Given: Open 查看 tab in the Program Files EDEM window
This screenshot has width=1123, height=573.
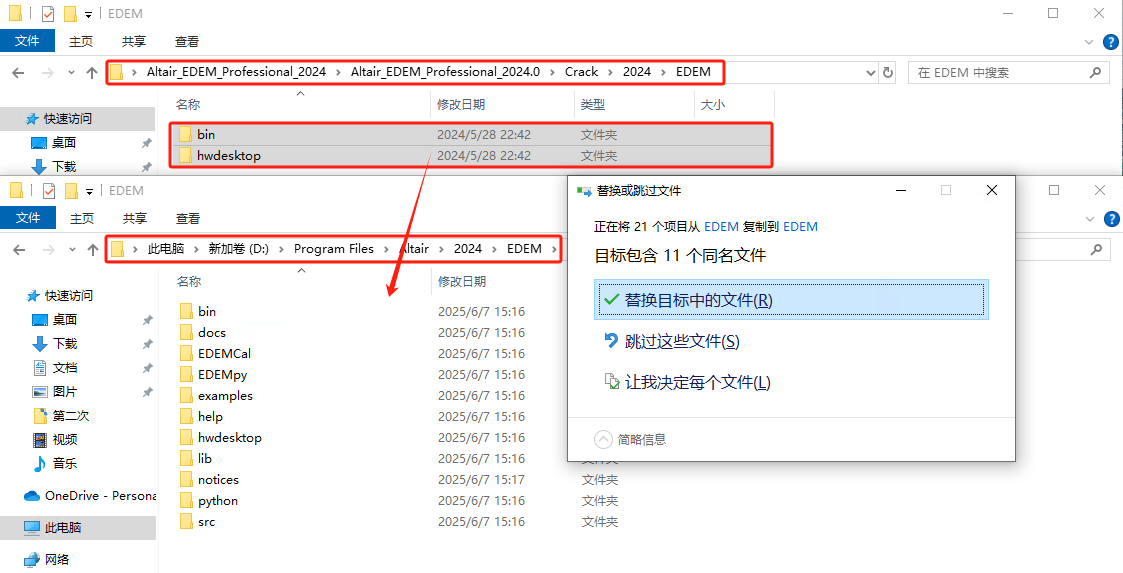Looking at the screenshot, I should (188, 218).
